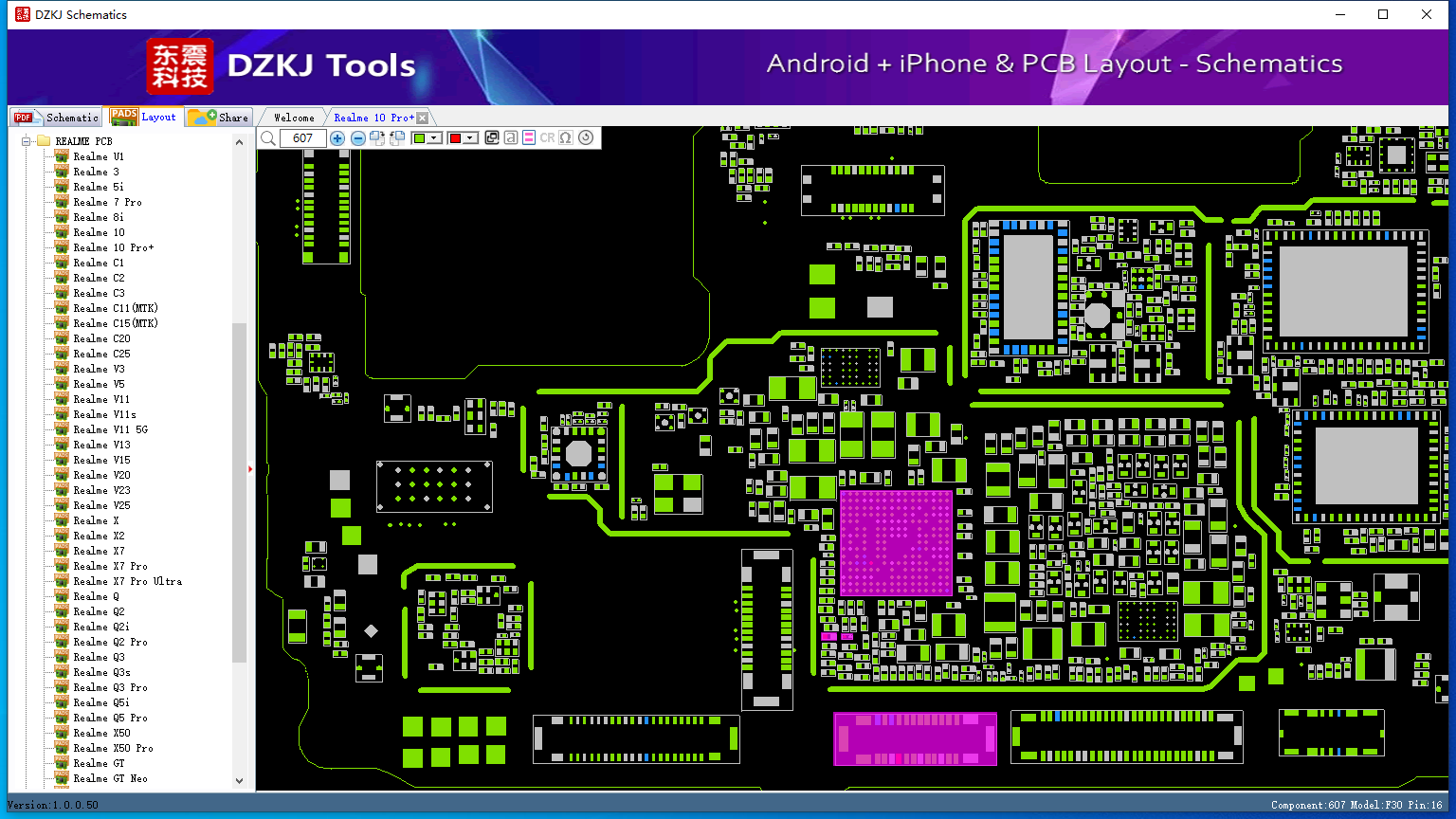
Task: Click the DZKJ app icon in title bar
Action: pos(23,14)
